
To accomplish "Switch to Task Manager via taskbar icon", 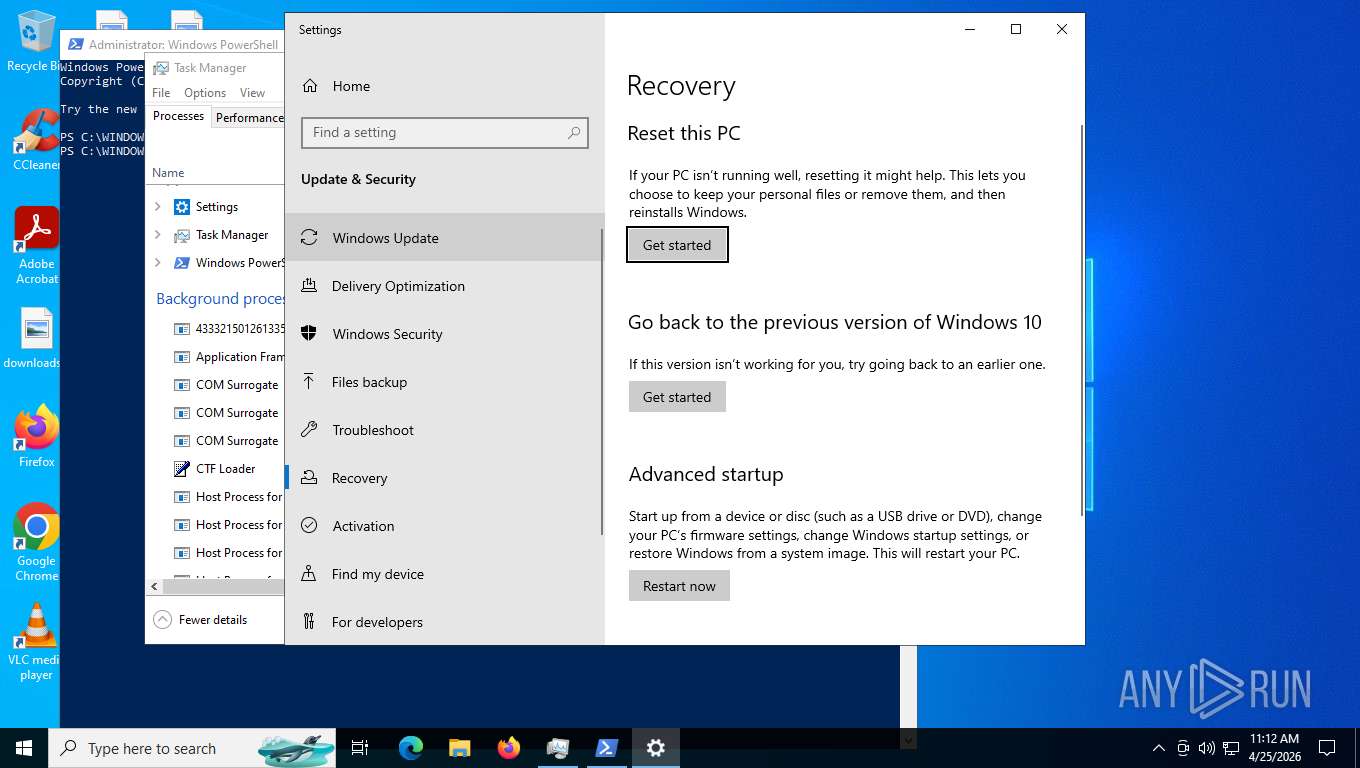I will tap(558, 748).
